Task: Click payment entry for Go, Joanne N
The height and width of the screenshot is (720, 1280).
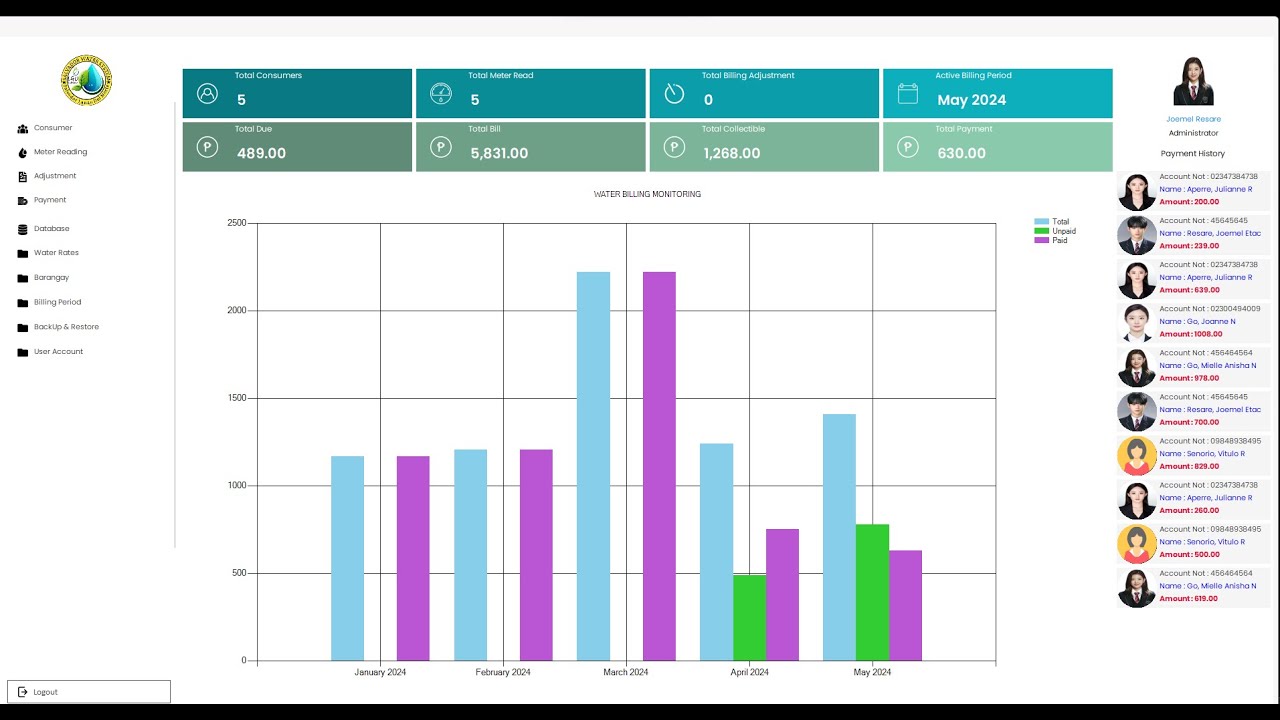Action: point(1193,322)
